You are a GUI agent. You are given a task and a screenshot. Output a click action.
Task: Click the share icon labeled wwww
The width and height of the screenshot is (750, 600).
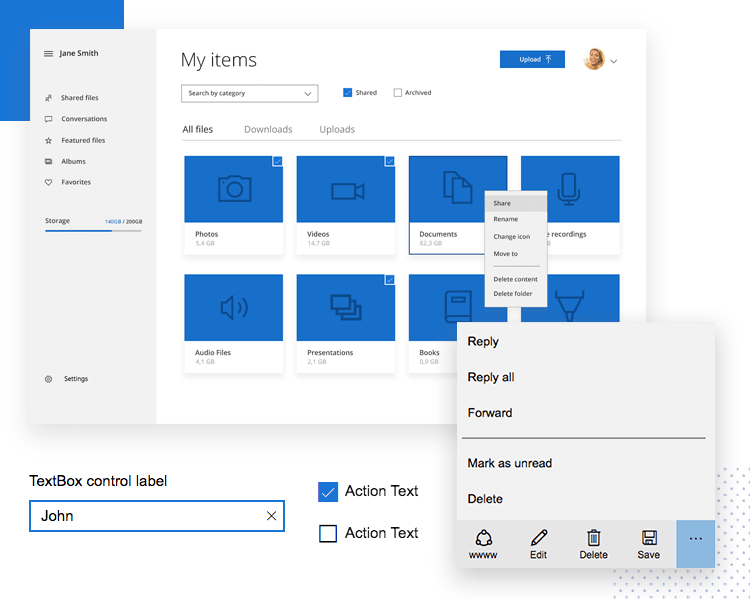pyautogui.click(x=483, y=538)
